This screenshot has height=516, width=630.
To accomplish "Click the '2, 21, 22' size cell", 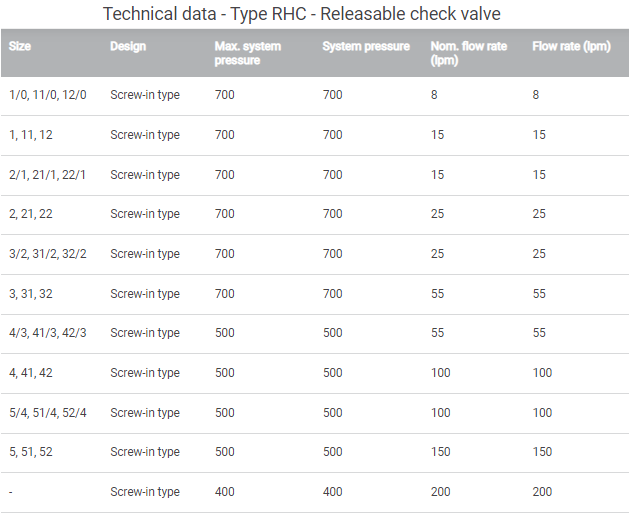I will coord(31,214).
